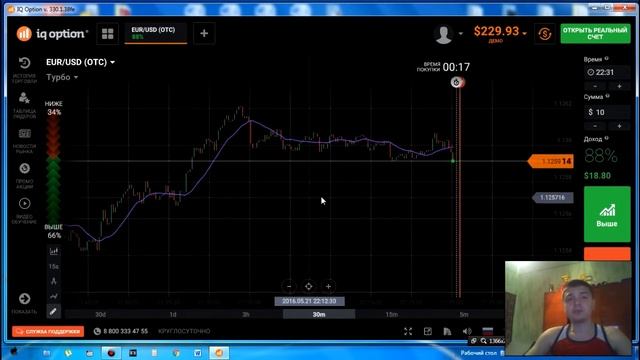Click the IQ Option logo

coord(52,33)
